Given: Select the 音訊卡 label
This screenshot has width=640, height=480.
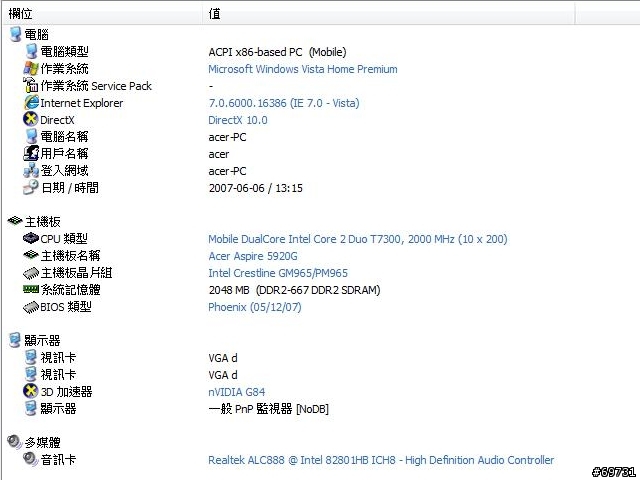Looking at the screenshot, I should click(58, 459).
